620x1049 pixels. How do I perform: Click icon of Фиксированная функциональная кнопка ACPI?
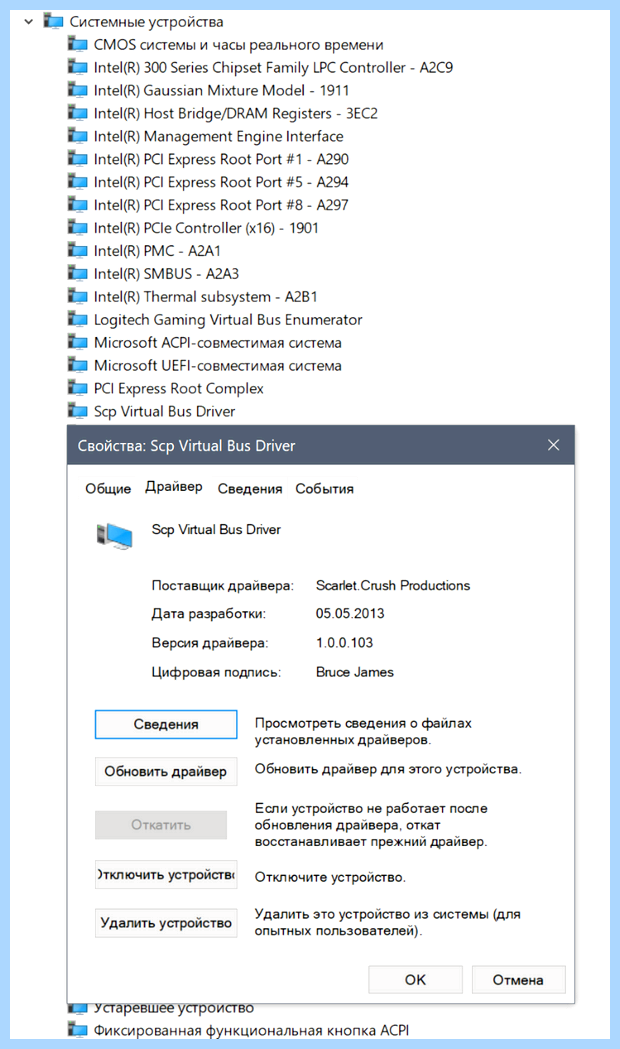pyautogui.click(x=78, y=1030)
